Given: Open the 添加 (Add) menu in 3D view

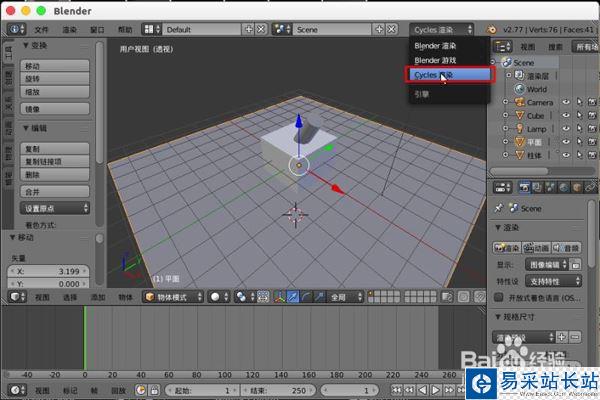Looking at the screenshot, I should [x=98, y=297].
